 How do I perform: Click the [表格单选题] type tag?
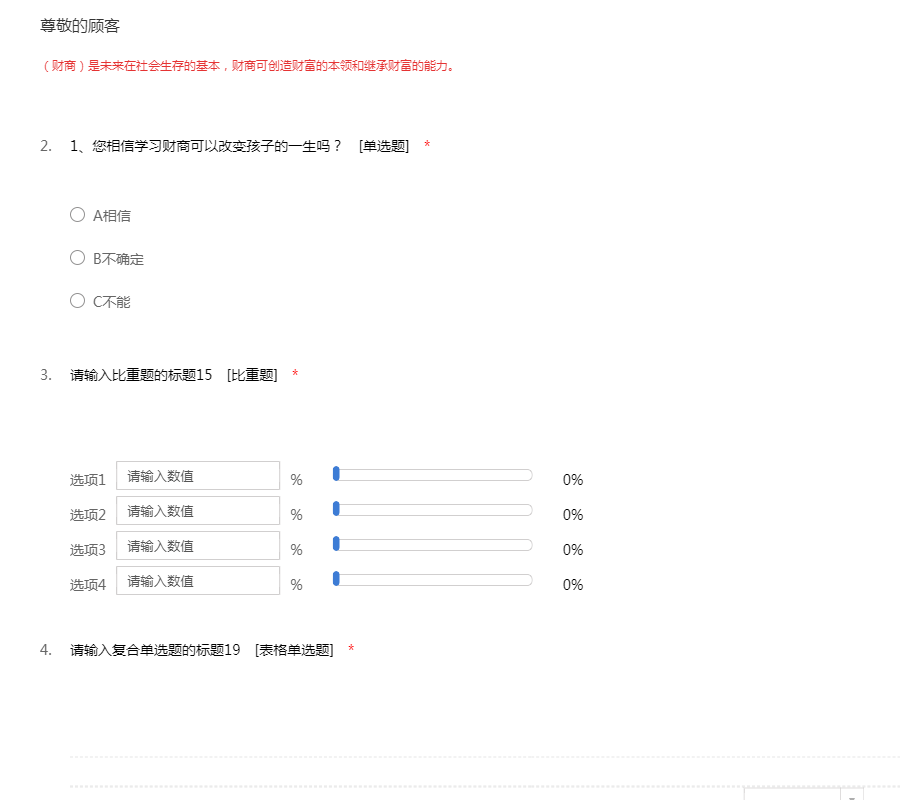pos(294,650)
